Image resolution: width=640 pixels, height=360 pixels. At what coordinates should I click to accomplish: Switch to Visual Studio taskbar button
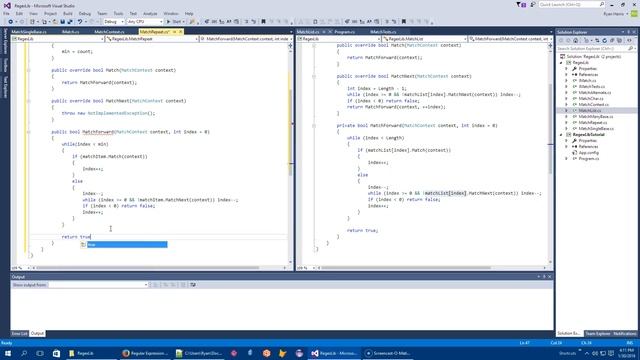click(334, 353)
